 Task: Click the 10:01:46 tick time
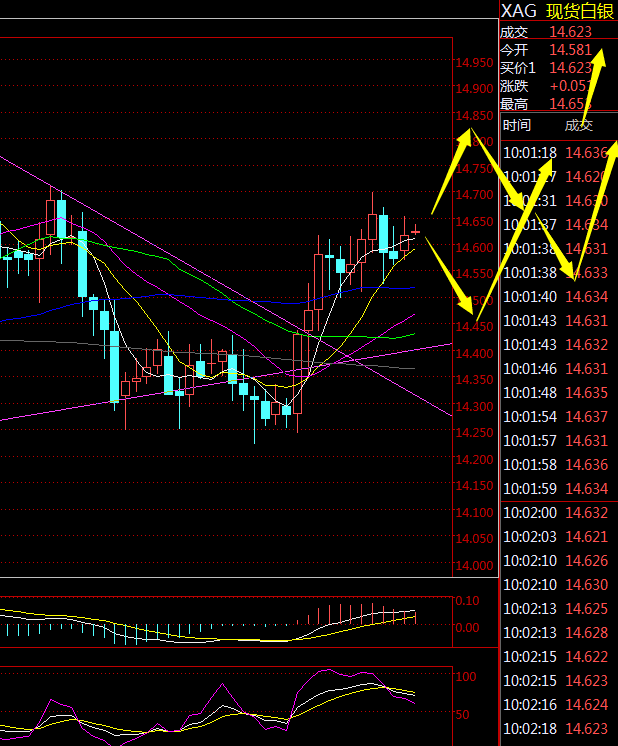530,368
